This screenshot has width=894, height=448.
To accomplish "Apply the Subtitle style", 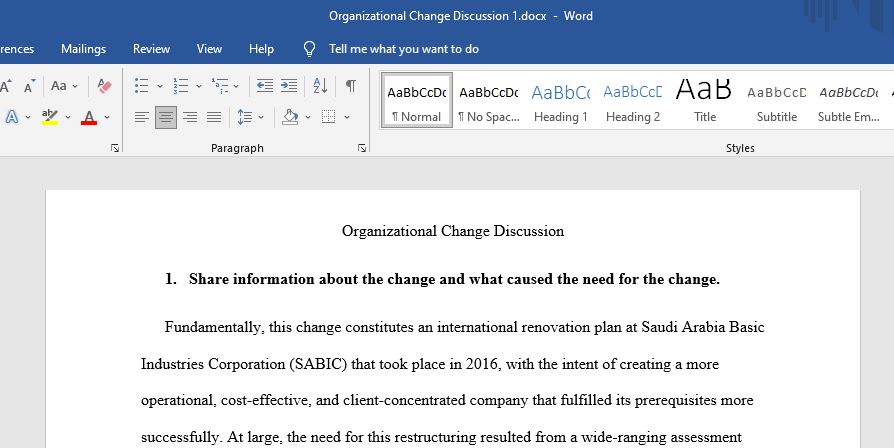I will coord(777,100).
